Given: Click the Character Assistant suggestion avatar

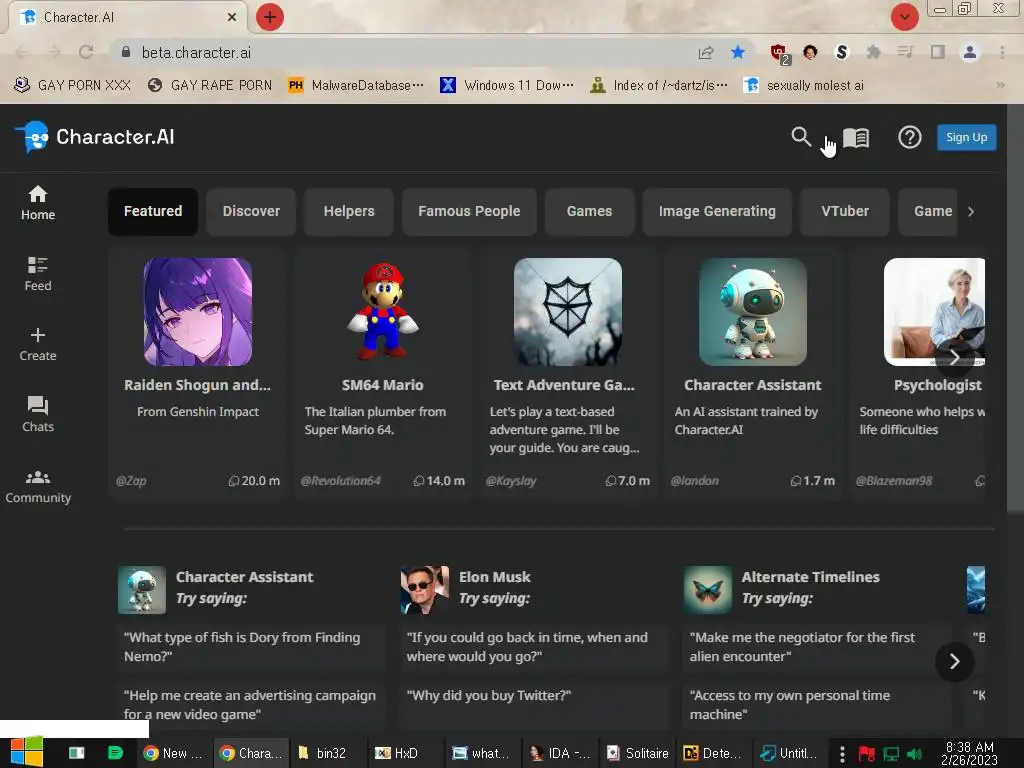Looking at the screenshot, I should click(142, 590).
